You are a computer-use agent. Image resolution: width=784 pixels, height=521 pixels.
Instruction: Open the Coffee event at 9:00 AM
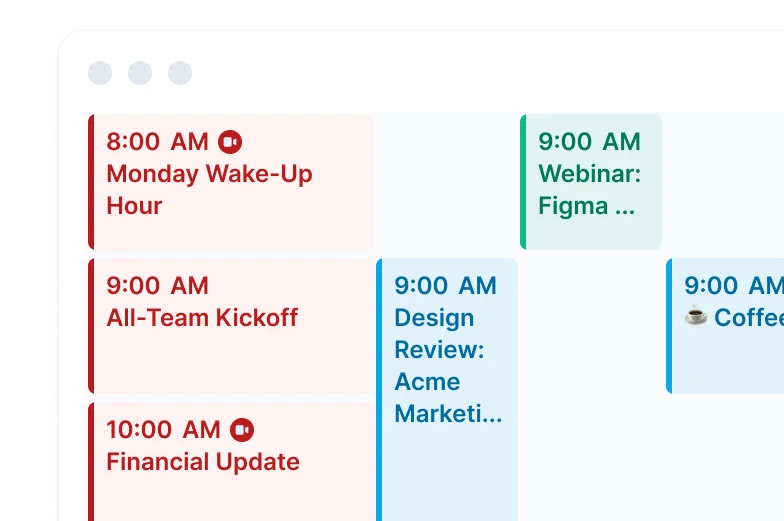725,326
